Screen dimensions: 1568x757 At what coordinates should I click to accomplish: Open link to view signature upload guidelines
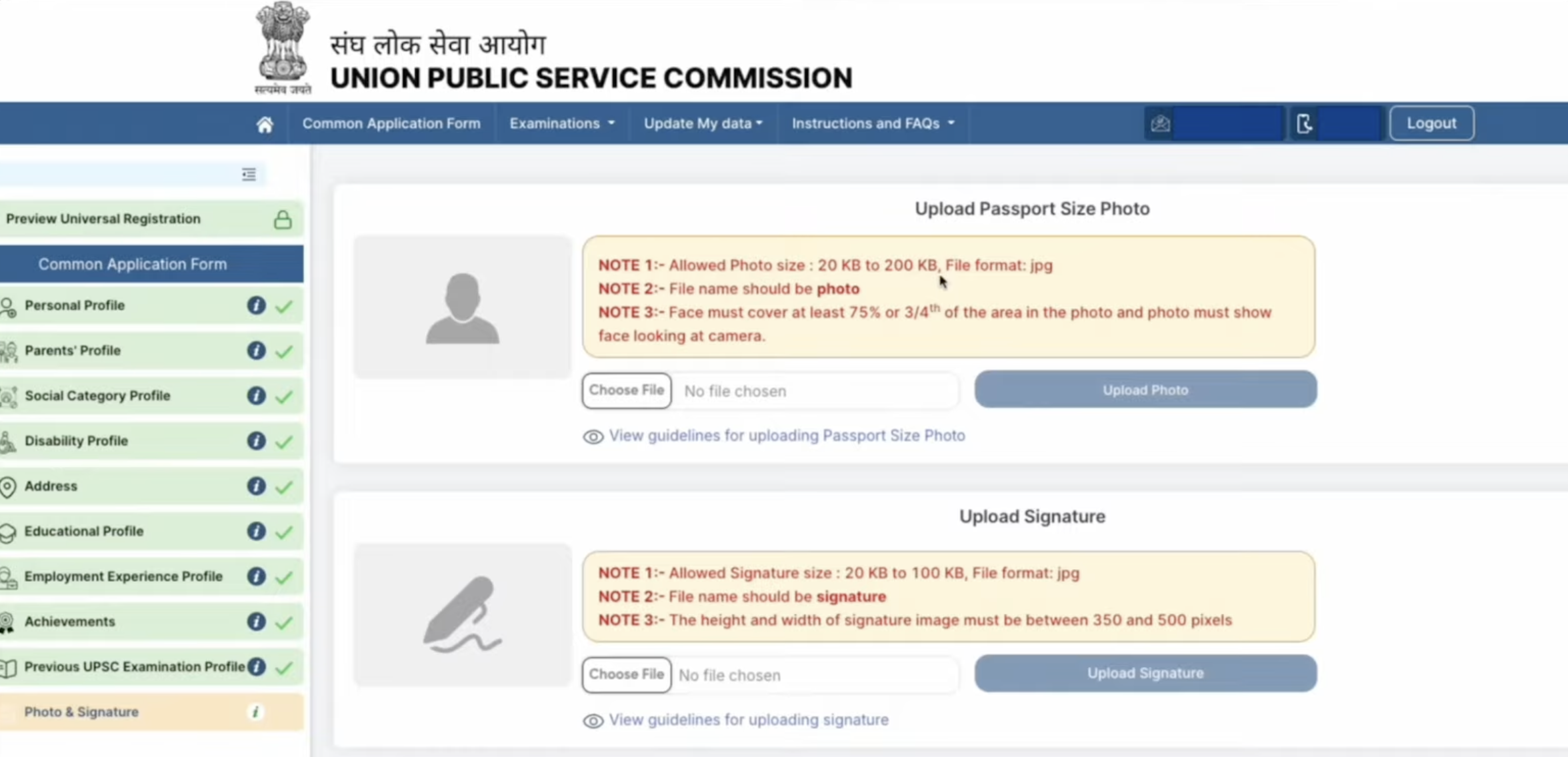[x=748, y=720]
